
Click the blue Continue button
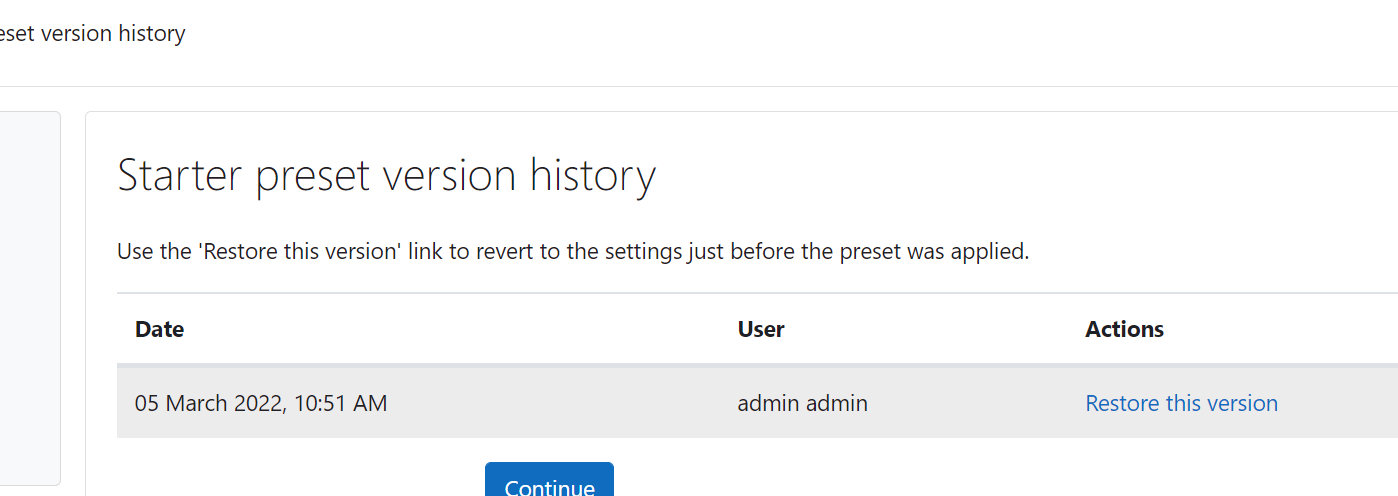(549, 479)
